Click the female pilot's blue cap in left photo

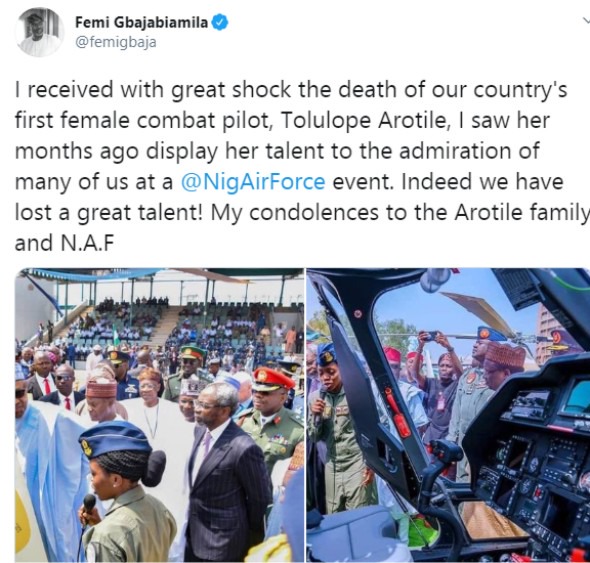click(x=115, y=438)
